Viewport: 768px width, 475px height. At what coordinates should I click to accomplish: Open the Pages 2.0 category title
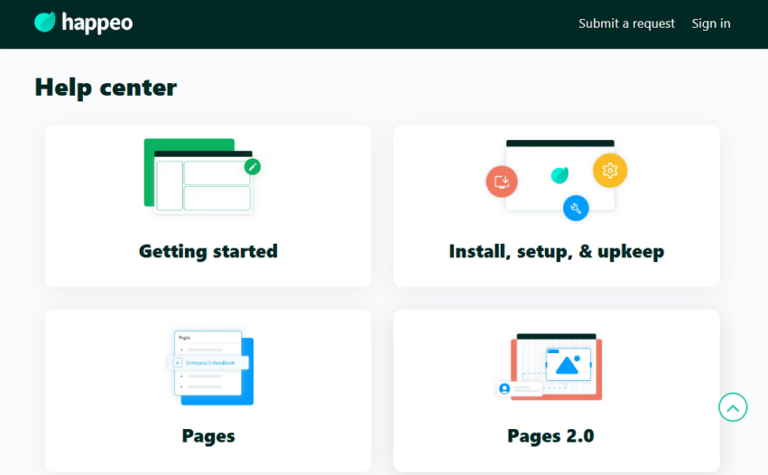point(551,436)
